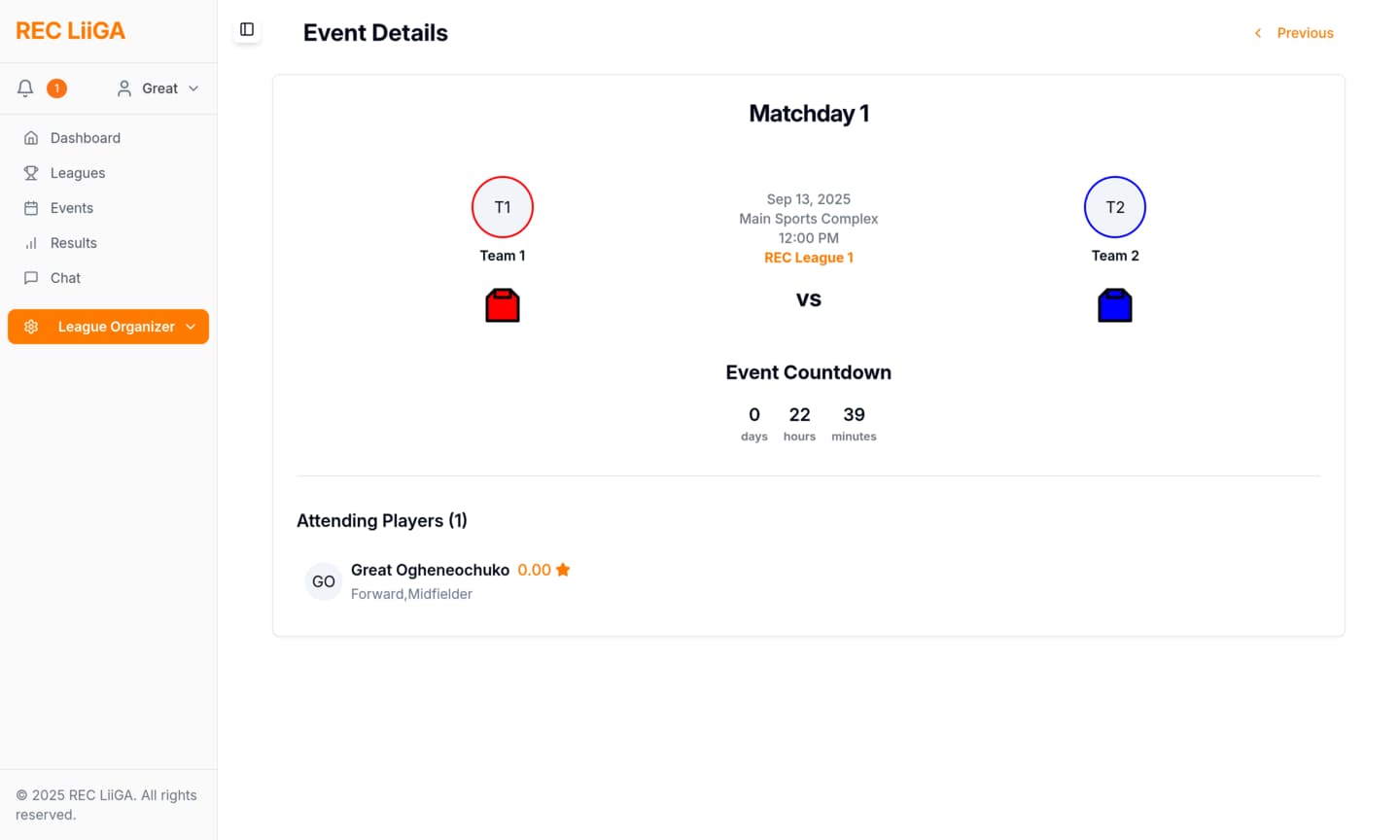The width and height of the screenshot is (1400, 840).
Task: Click the Chat speech bubble icon
Action: 31,278
